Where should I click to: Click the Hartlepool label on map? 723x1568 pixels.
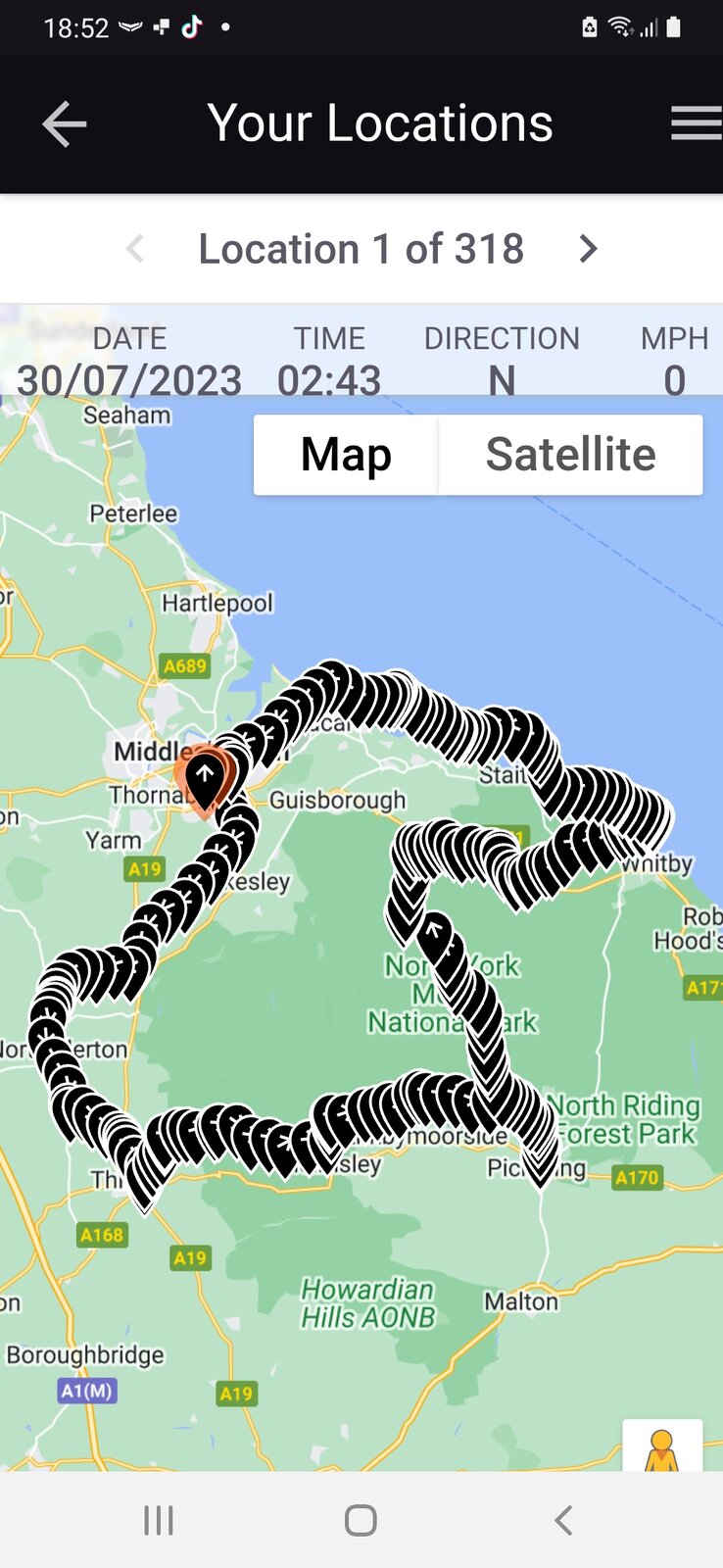[x=217, y=603]
